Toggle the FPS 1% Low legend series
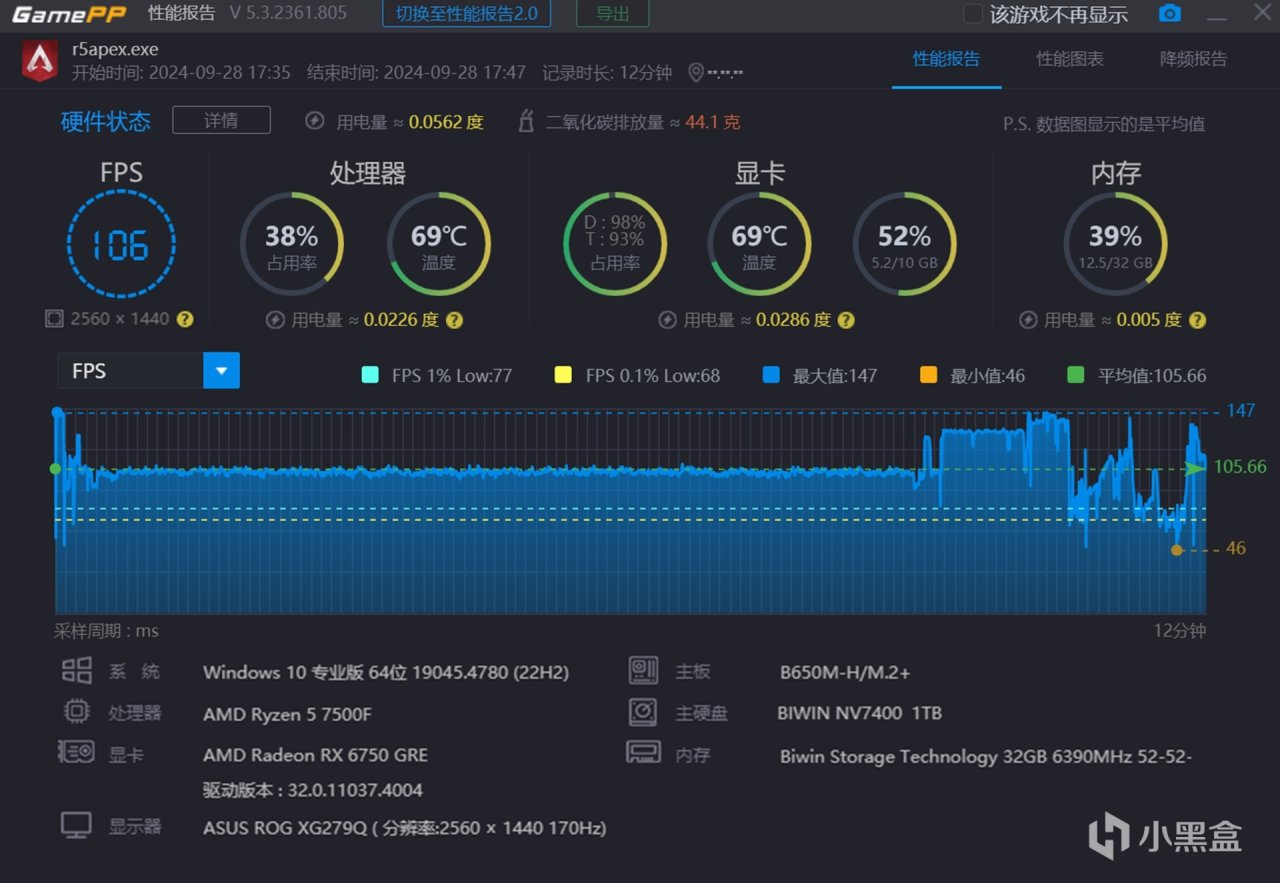The image size is (1280, 883). (436, 375)
